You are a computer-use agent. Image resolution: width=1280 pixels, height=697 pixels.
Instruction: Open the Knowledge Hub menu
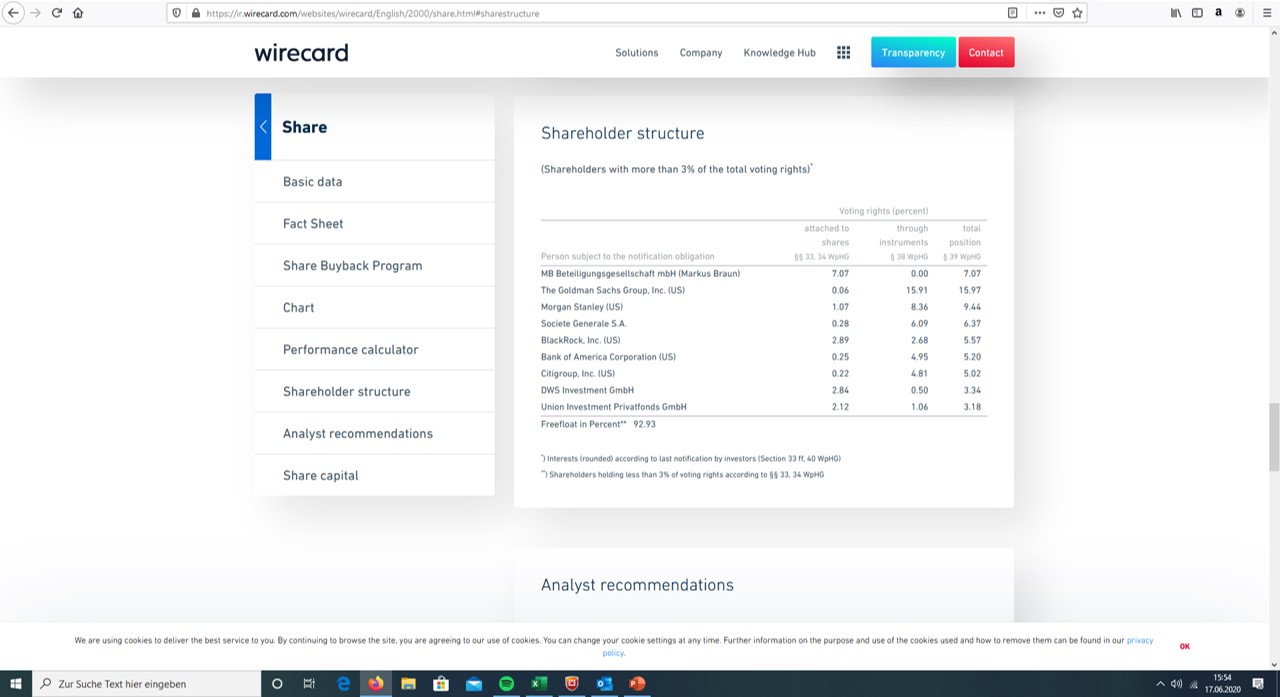(x=779, y=52)
